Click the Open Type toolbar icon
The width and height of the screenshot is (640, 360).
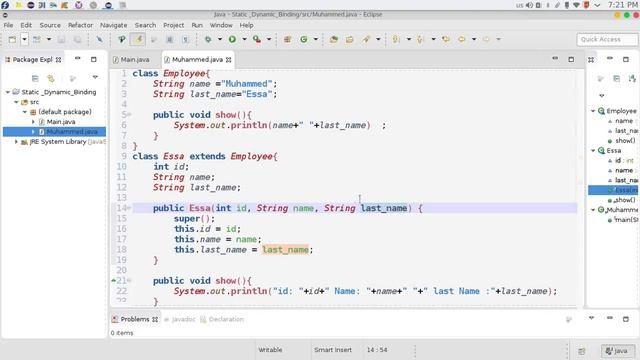334,39
